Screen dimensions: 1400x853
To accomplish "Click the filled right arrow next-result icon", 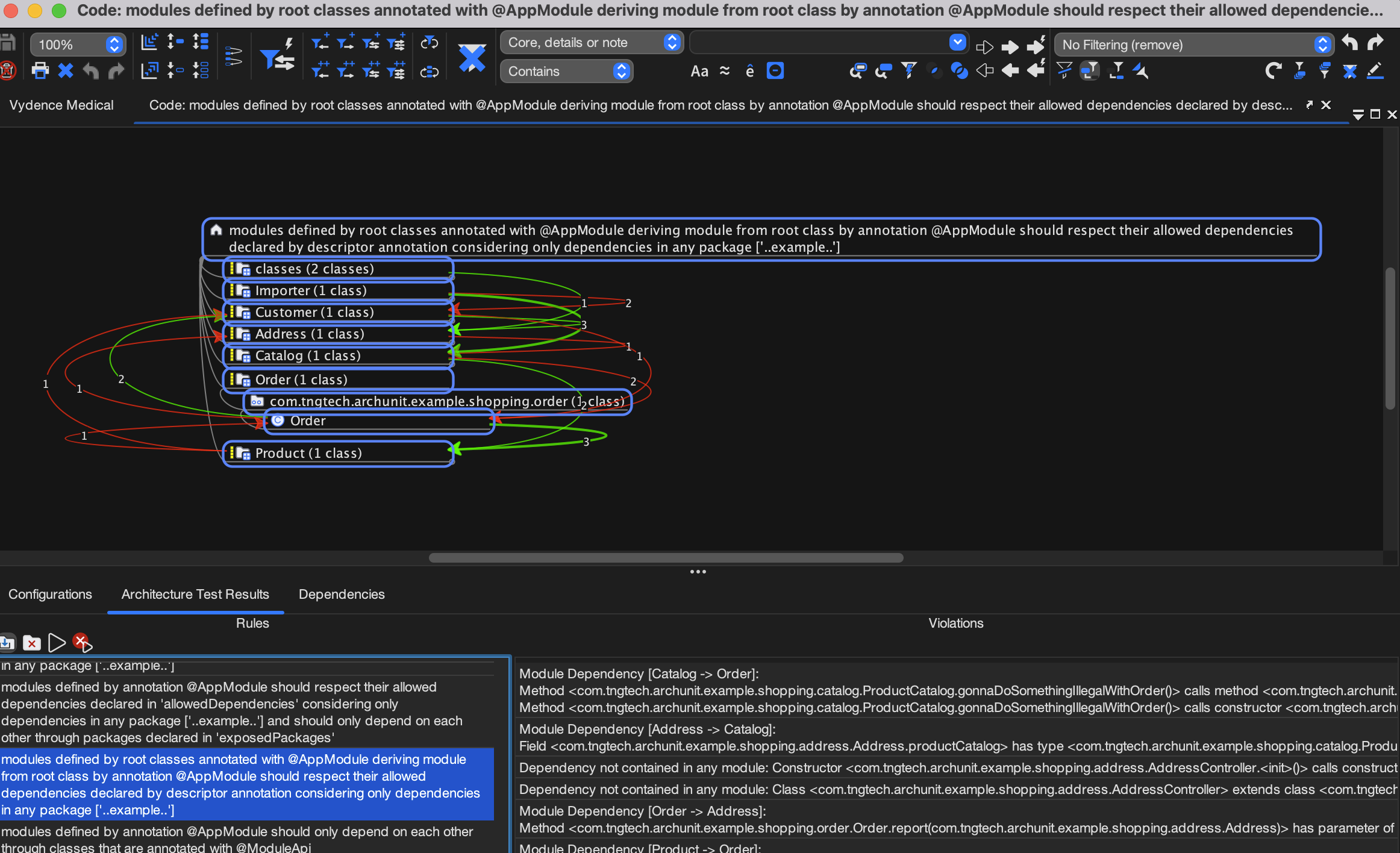I will pos(1010,46).
